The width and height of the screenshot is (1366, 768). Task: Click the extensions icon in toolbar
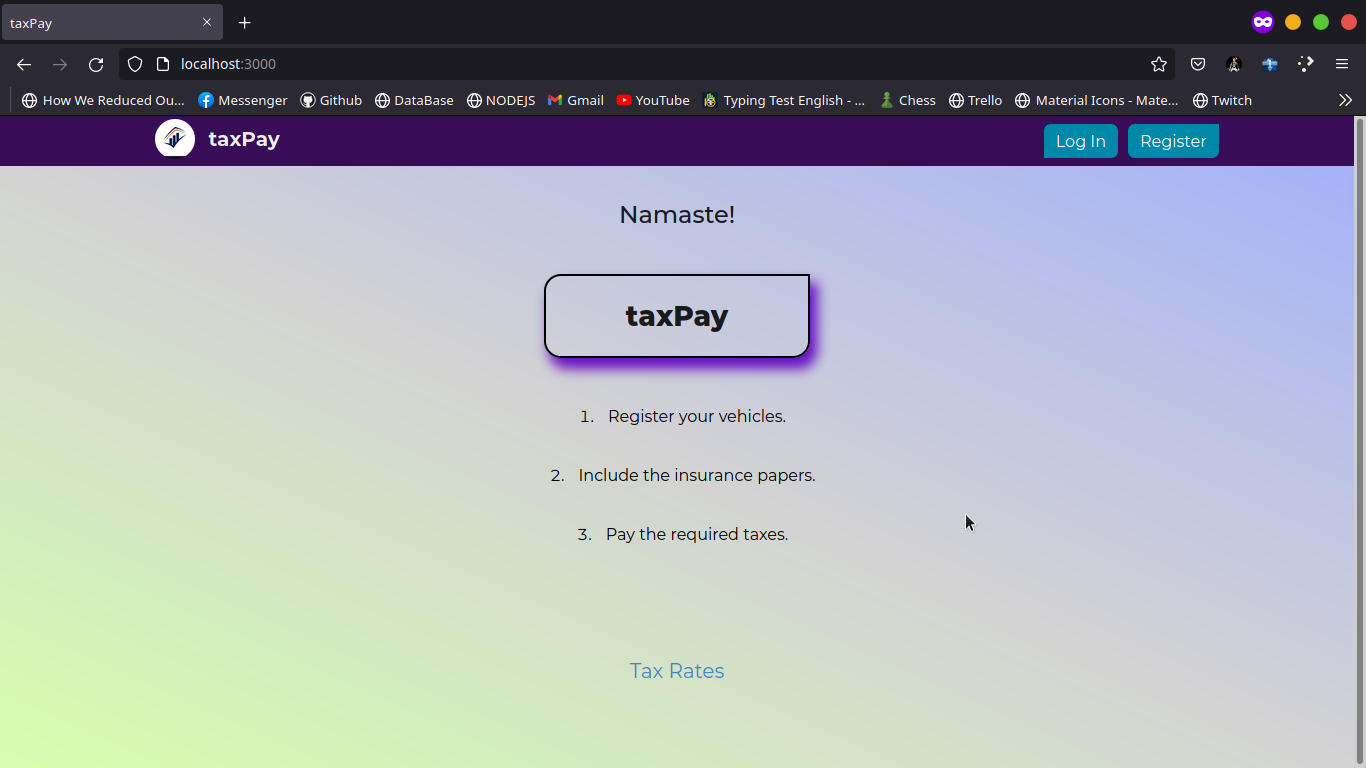point(1306,64)
